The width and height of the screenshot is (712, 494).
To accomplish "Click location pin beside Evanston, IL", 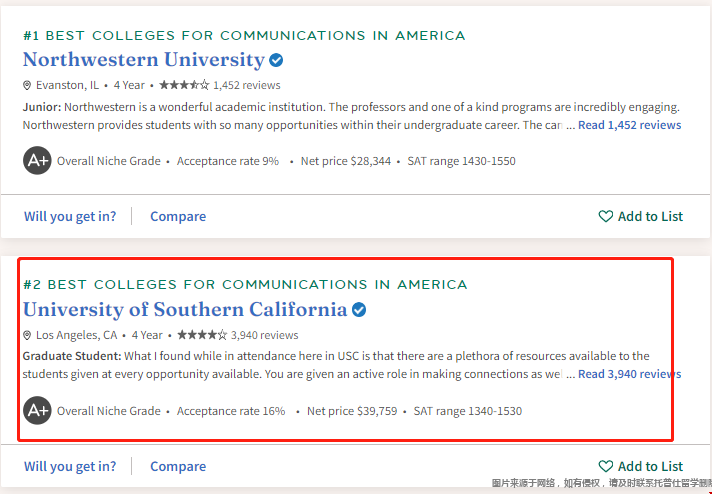I will 28,86.
